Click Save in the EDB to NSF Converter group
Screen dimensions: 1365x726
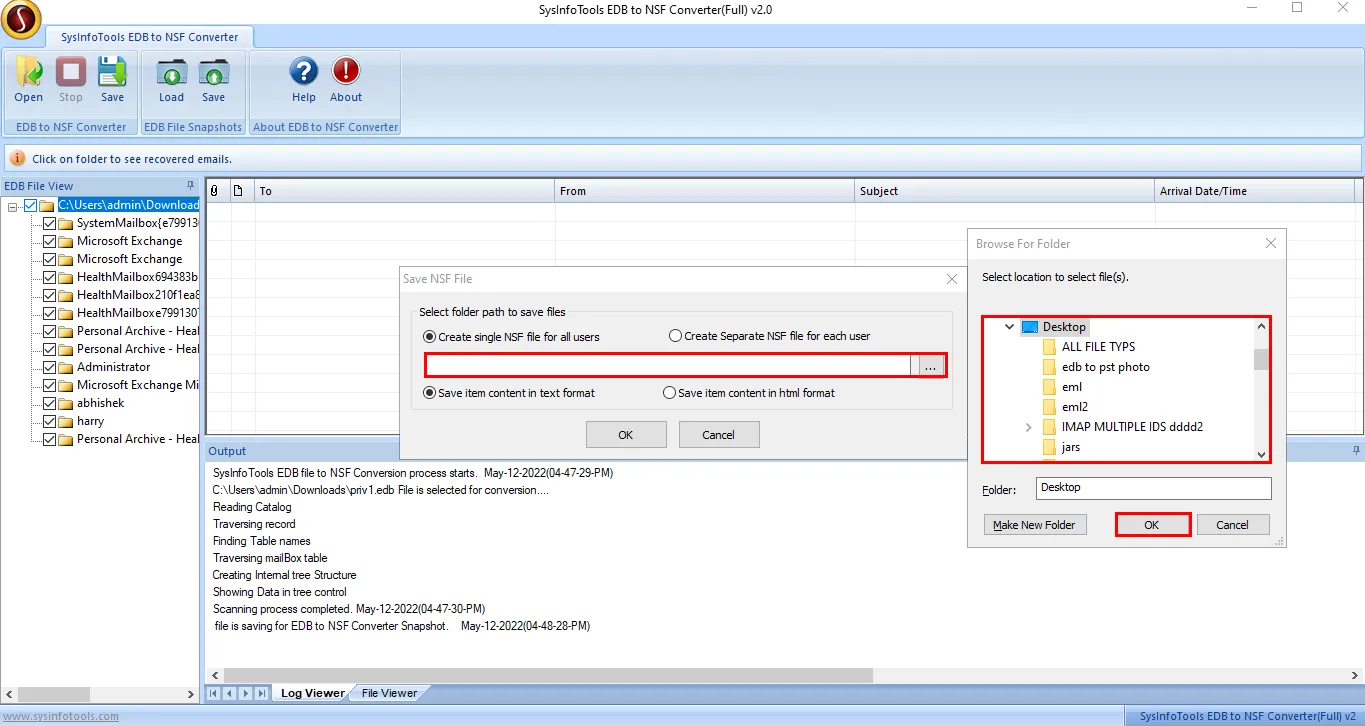coord(112,79)
